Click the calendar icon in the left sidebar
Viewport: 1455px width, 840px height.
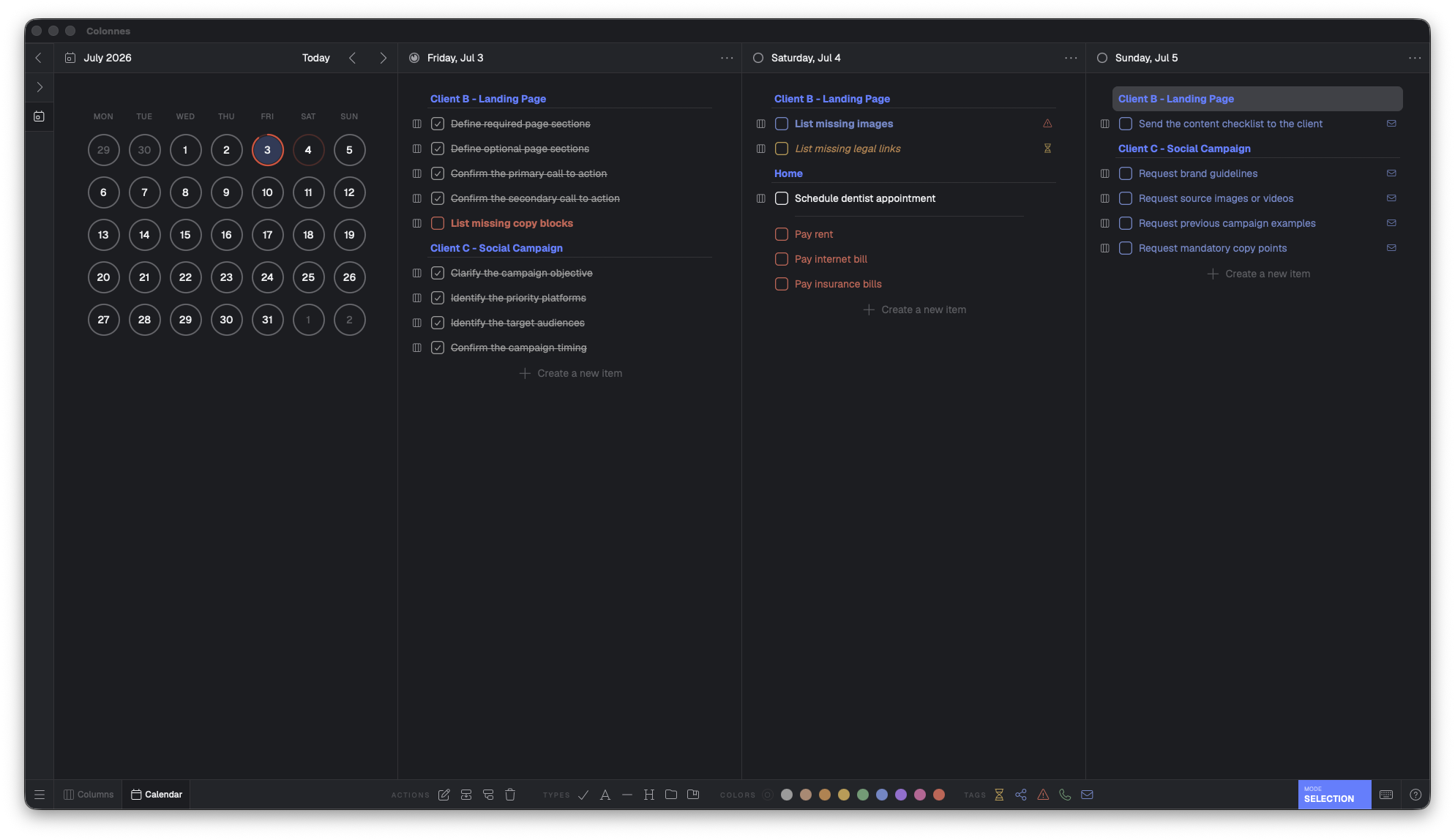pos(40,116)
